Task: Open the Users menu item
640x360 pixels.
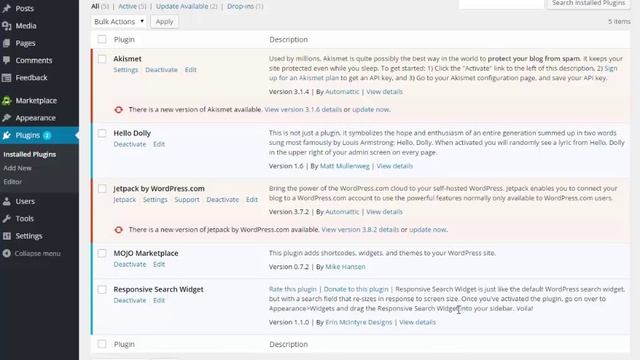Action: 25,201
